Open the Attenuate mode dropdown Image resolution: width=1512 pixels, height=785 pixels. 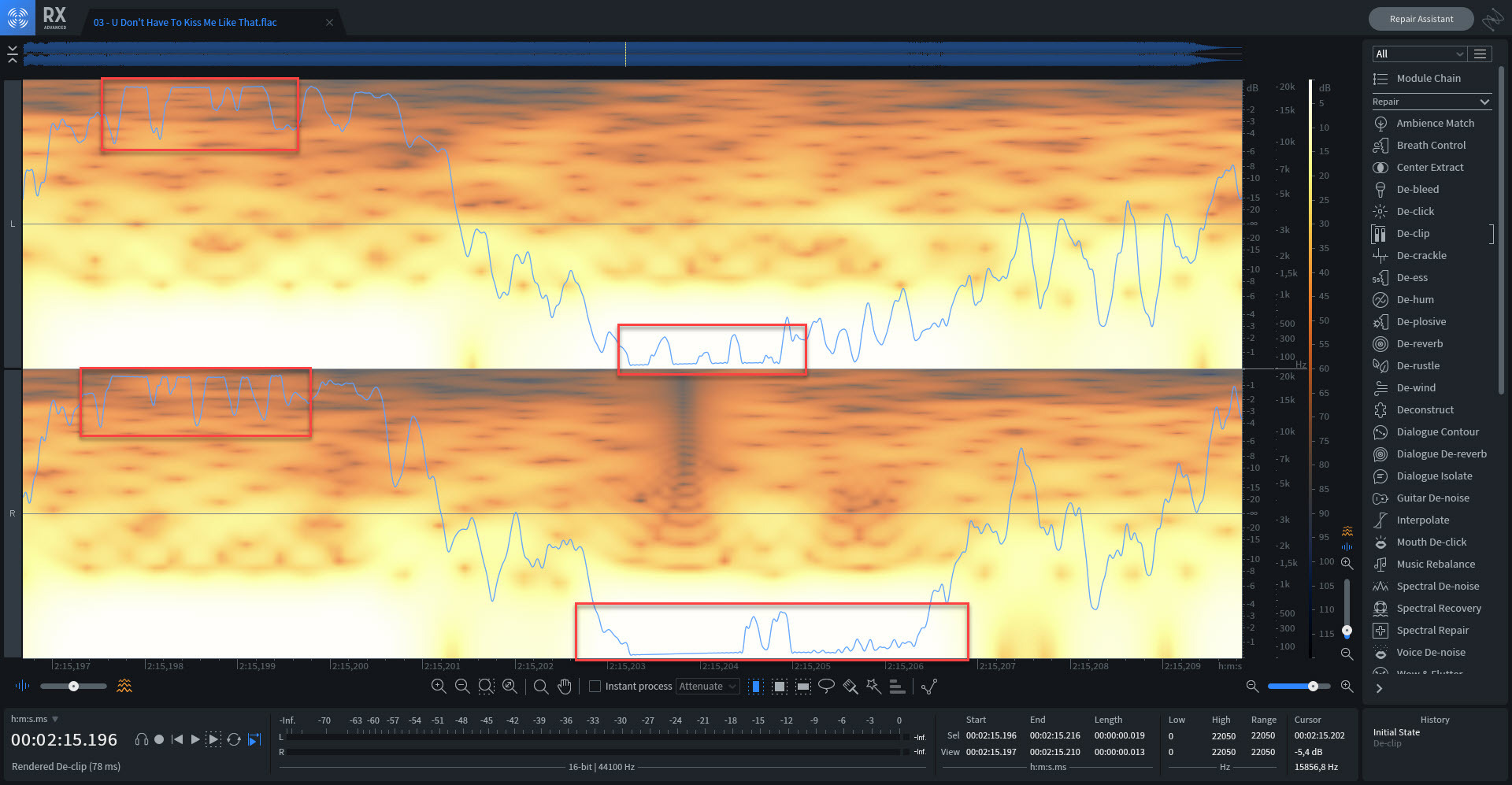pyautogui.click(x=707, y=687)
